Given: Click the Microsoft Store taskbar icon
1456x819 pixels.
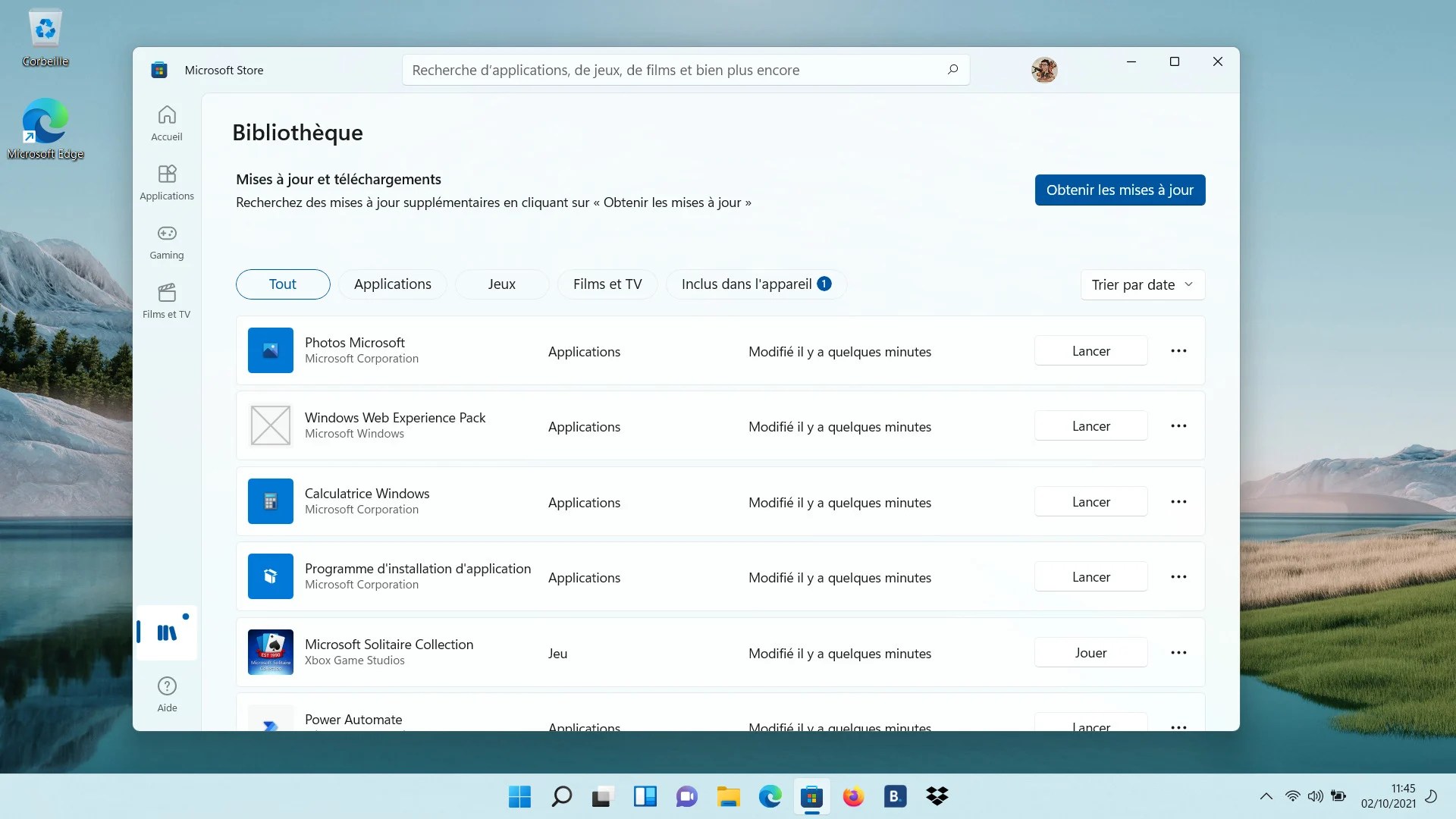Looking at the screenshot, I should point(811,796).
